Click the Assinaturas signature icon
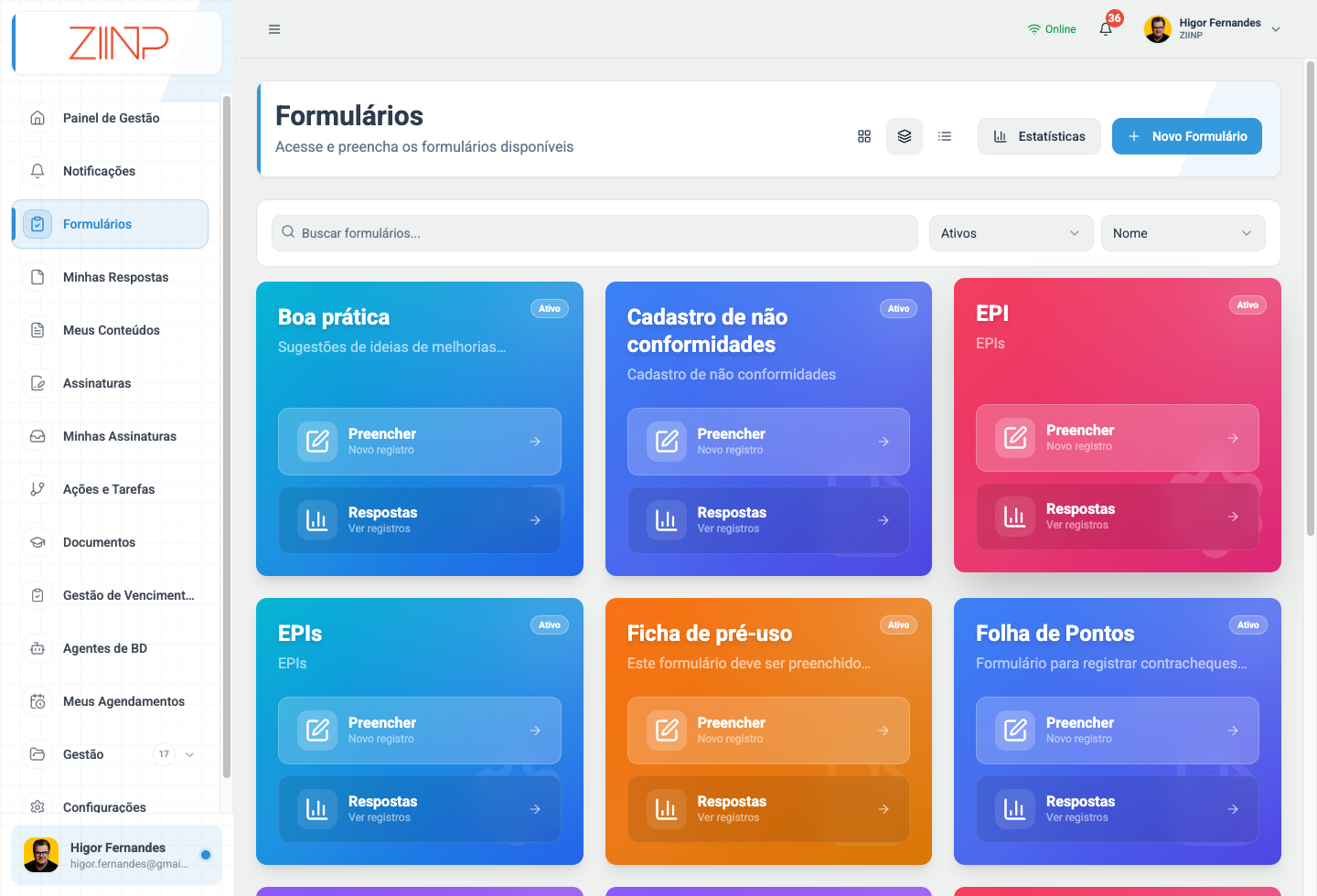 click(37, 383)
